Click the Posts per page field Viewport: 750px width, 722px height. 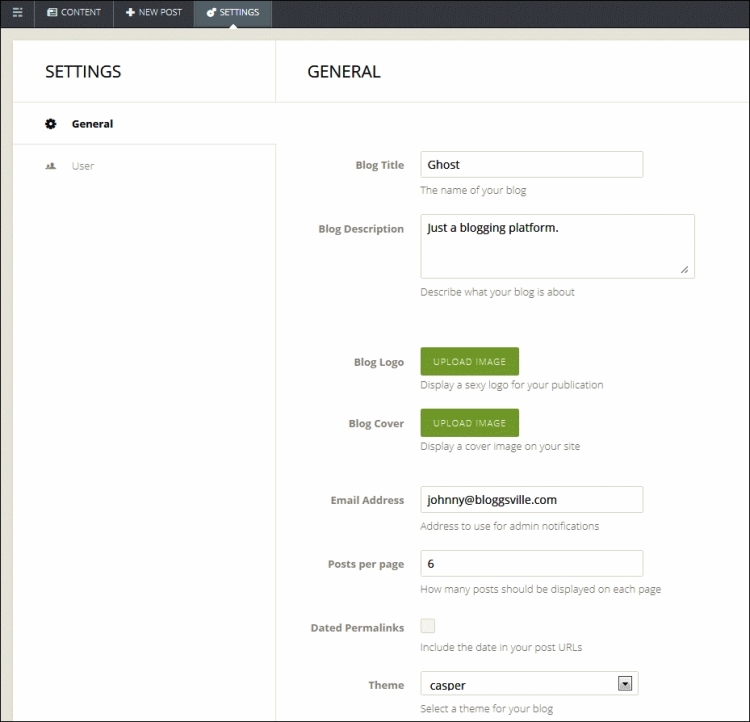click(x=531, y=563)
